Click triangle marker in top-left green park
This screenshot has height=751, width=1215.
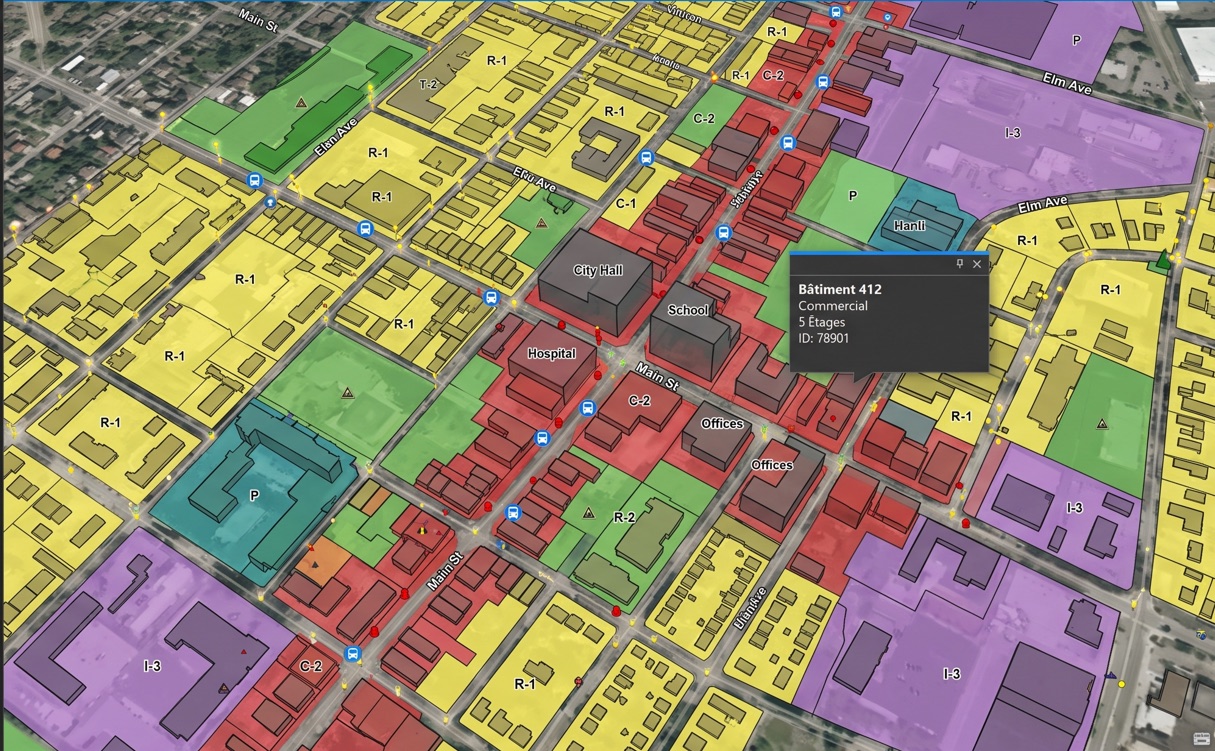[300, 102]
